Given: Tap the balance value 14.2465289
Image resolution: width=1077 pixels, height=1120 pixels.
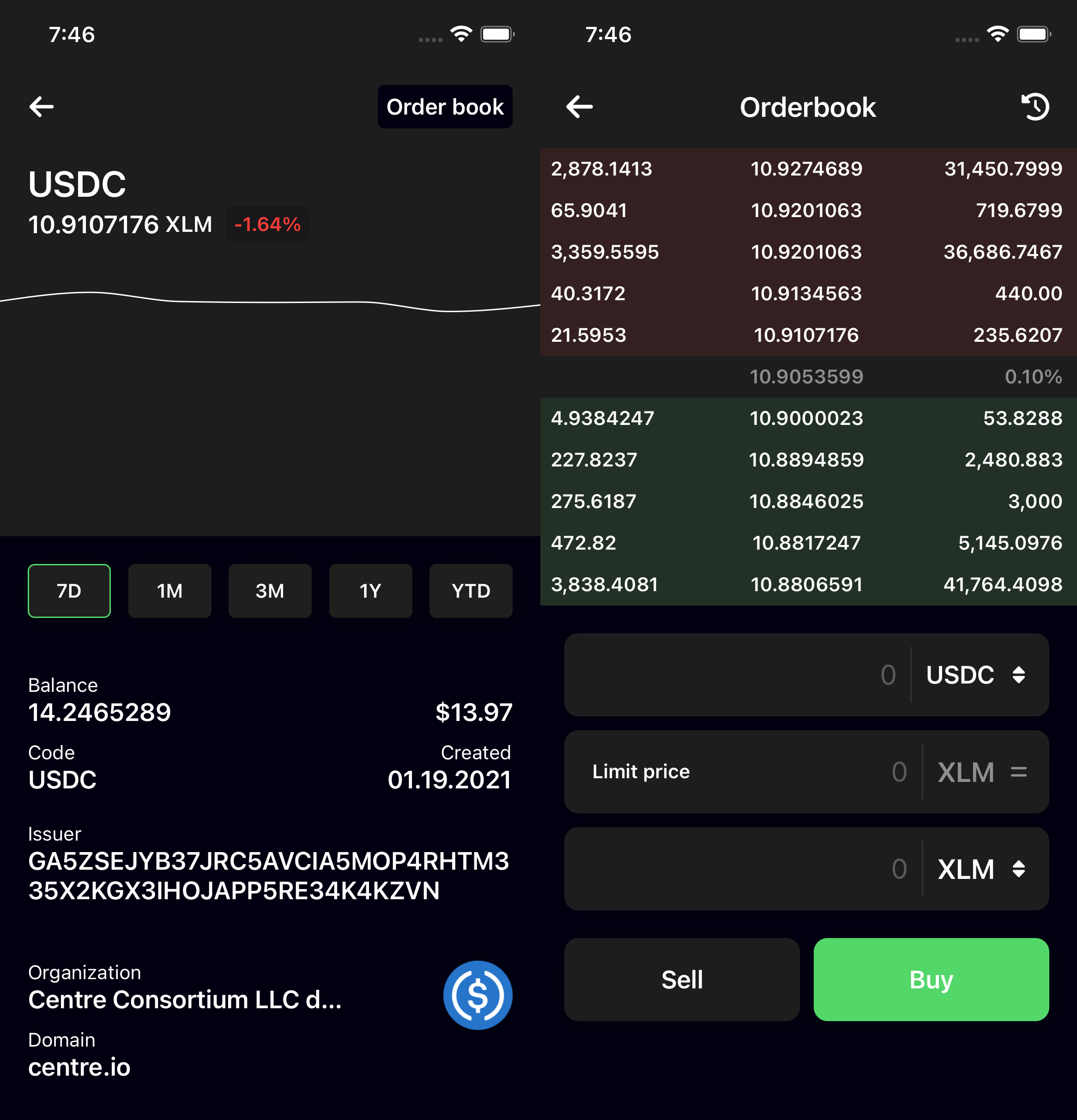Looking at the screenshot, I should [99, 713].
